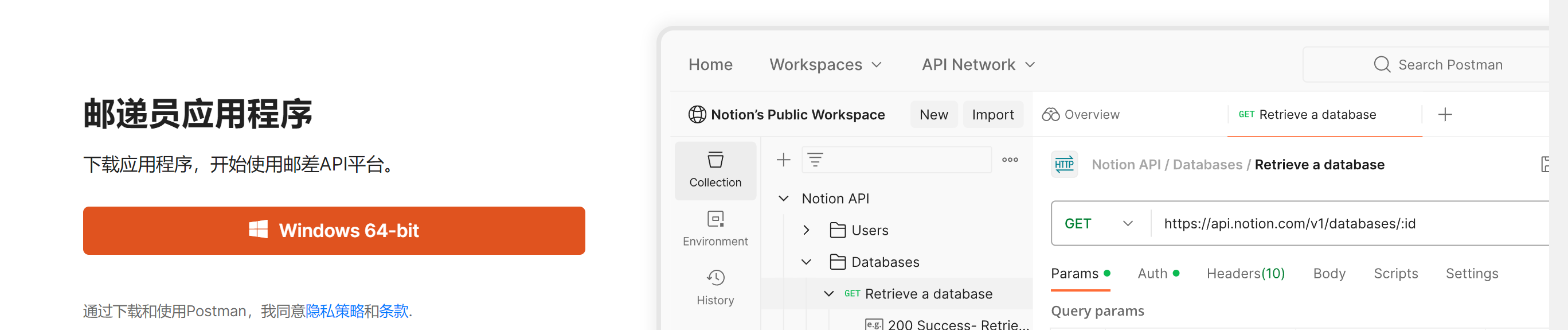Open the Workspaces dropdown menu
Image resolution: width=1568 pixels, height=330 pixels.
coord(826,64)
